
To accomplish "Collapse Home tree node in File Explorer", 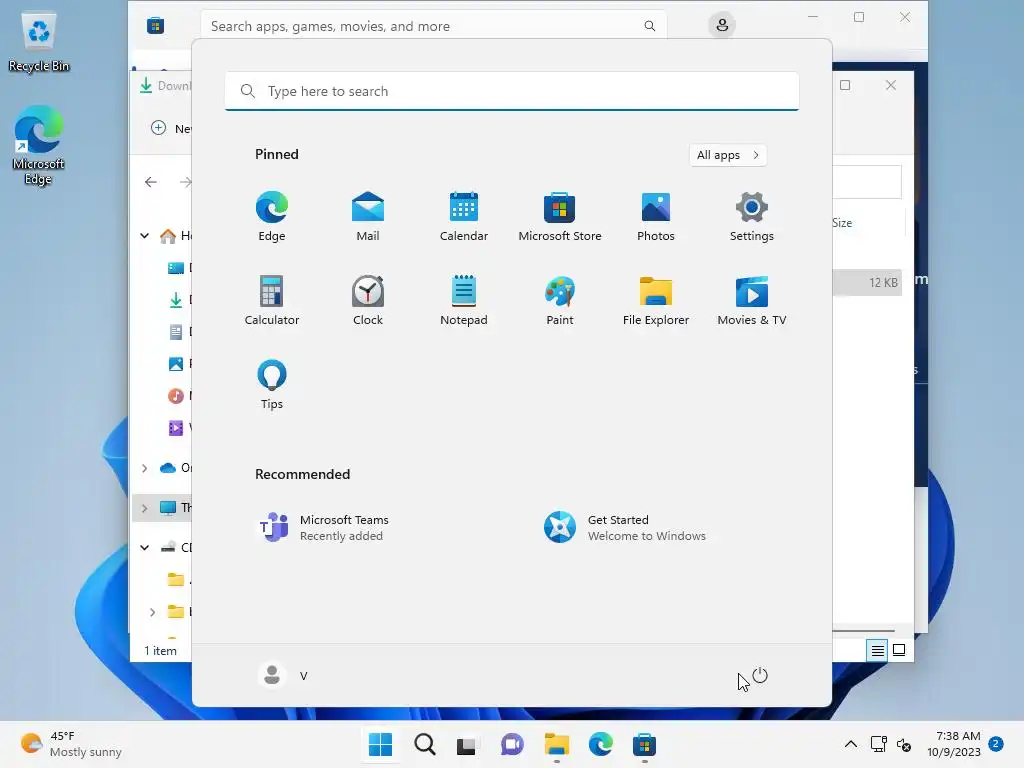I will tap(144, 235).
